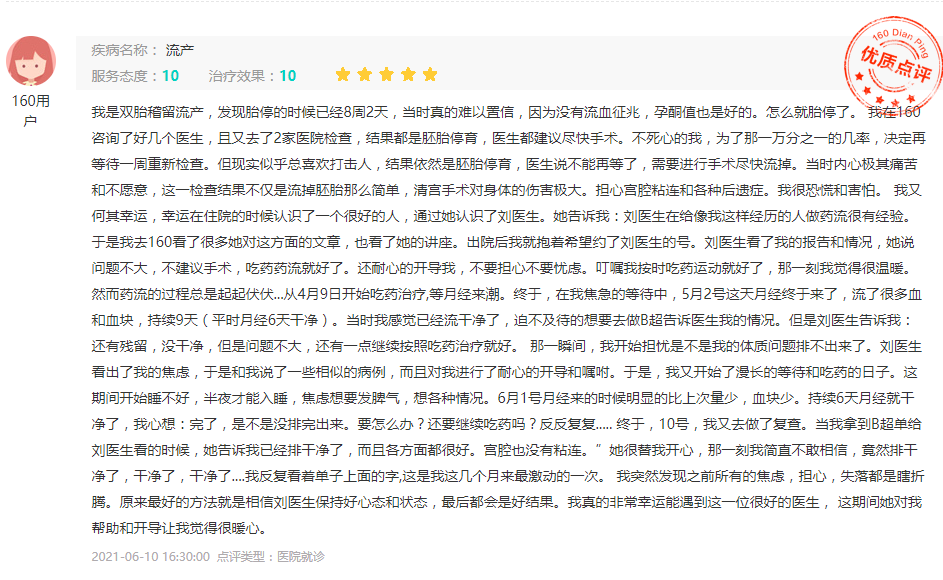Click the 服务态度 score 10
The width and height of the screenshot is (943, 580).
(x=170, y=76)
